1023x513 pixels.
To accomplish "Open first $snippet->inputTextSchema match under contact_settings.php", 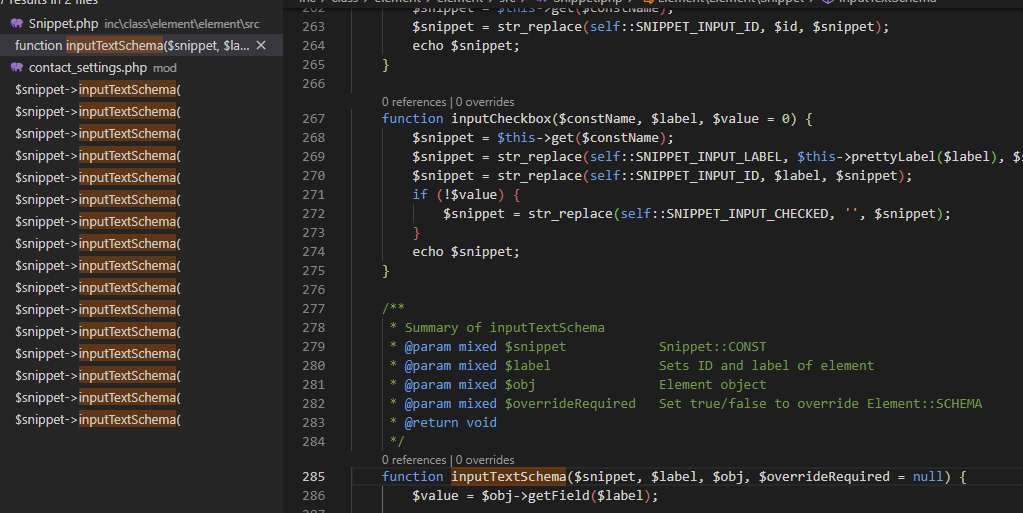I will [97, 90].
